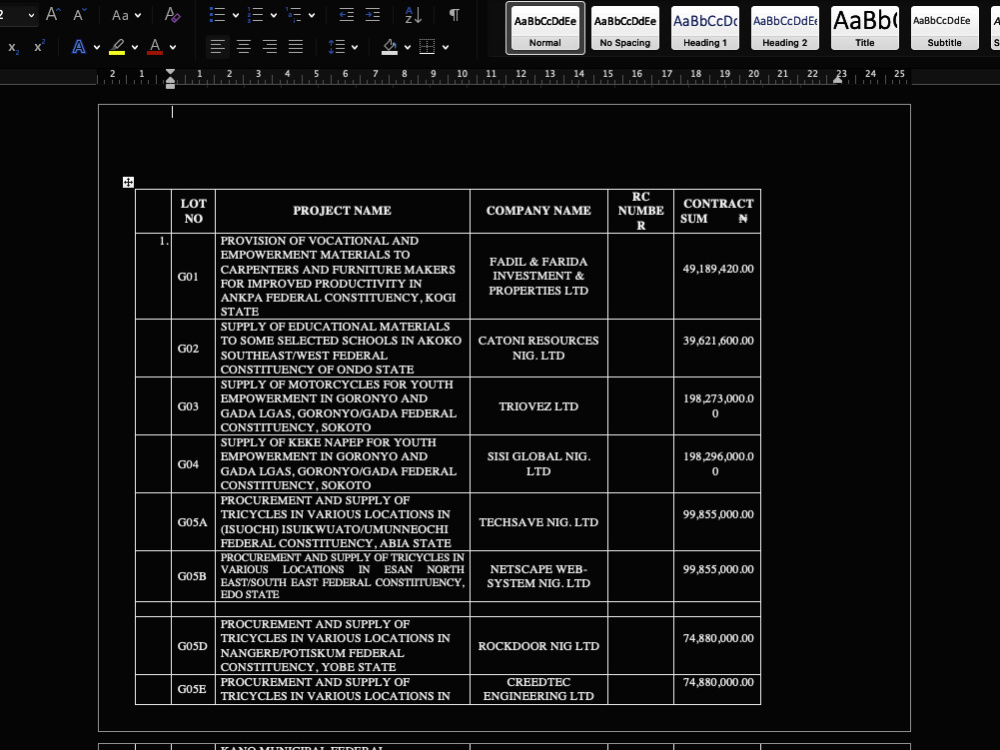Sort text with the A-Z sort icon
The width and height of the screenshot is (1000, 750).
413,15
